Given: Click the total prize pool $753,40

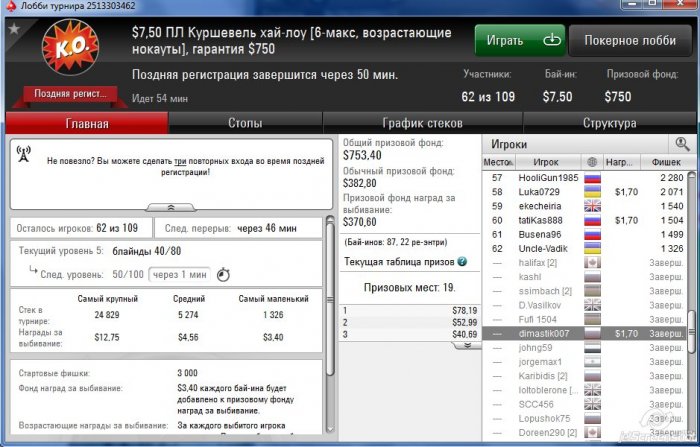Looking at the screenshot, I should [x=362, y=155].
